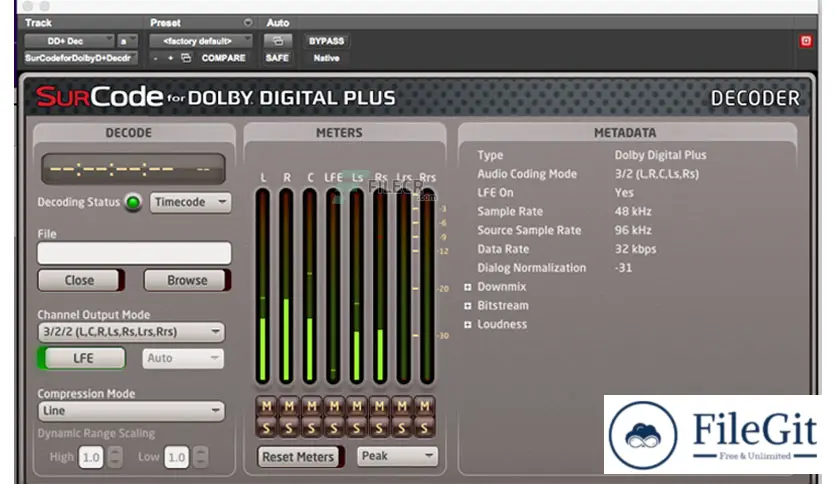Viewport: 836px width, 484px height.
Task: Click the High dynamic range value field
Action: click(91, 457)
